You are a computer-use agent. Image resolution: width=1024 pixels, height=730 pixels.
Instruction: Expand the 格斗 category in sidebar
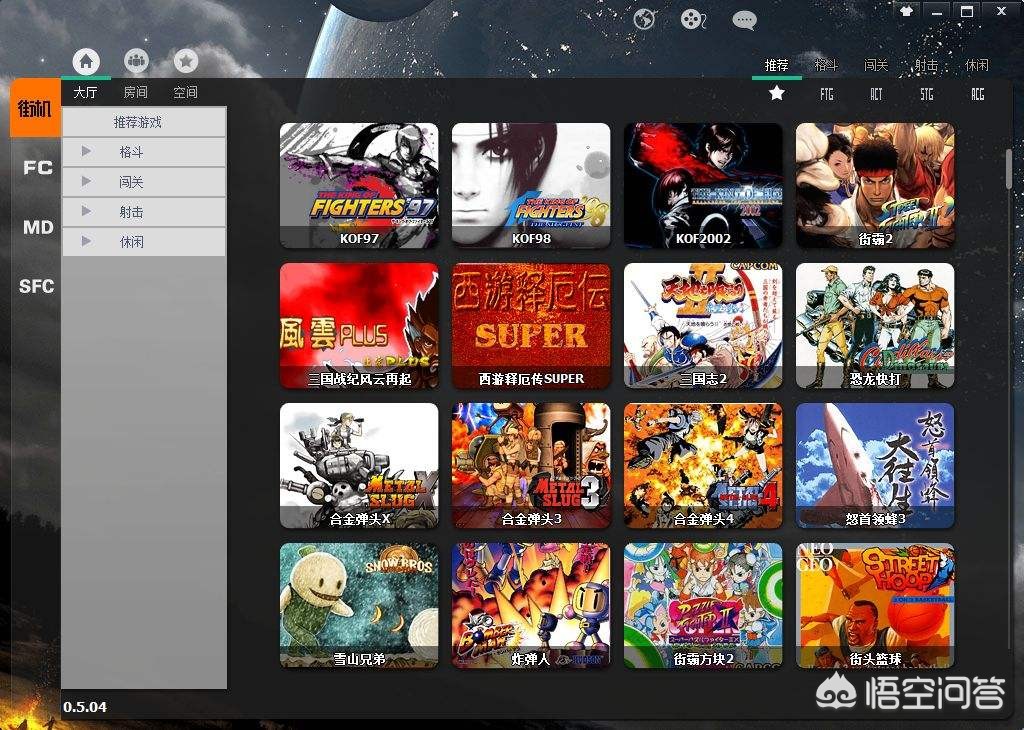87,152
